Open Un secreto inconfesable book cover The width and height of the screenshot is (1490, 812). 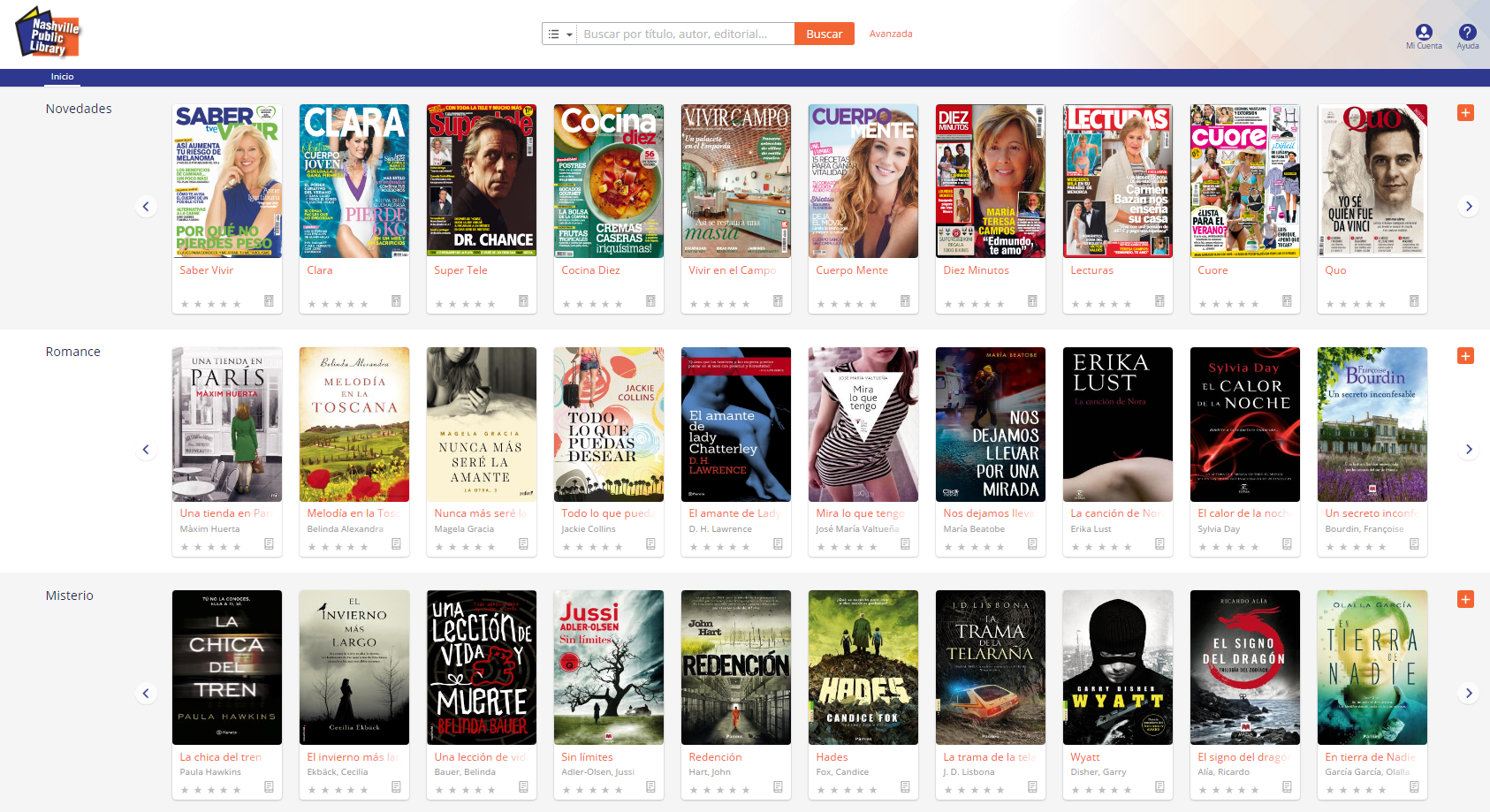1372,424
